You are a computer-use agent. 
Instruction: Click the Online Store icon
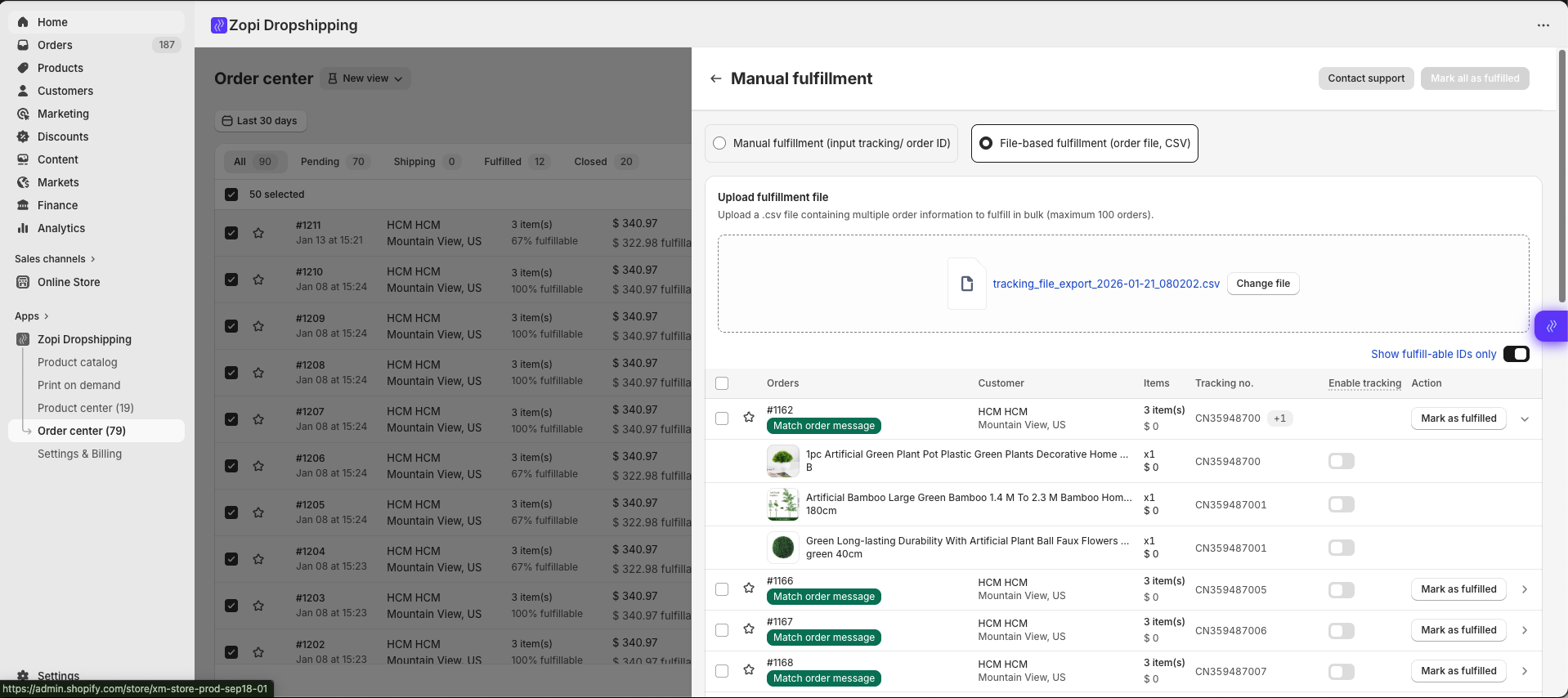coord(23,282)
